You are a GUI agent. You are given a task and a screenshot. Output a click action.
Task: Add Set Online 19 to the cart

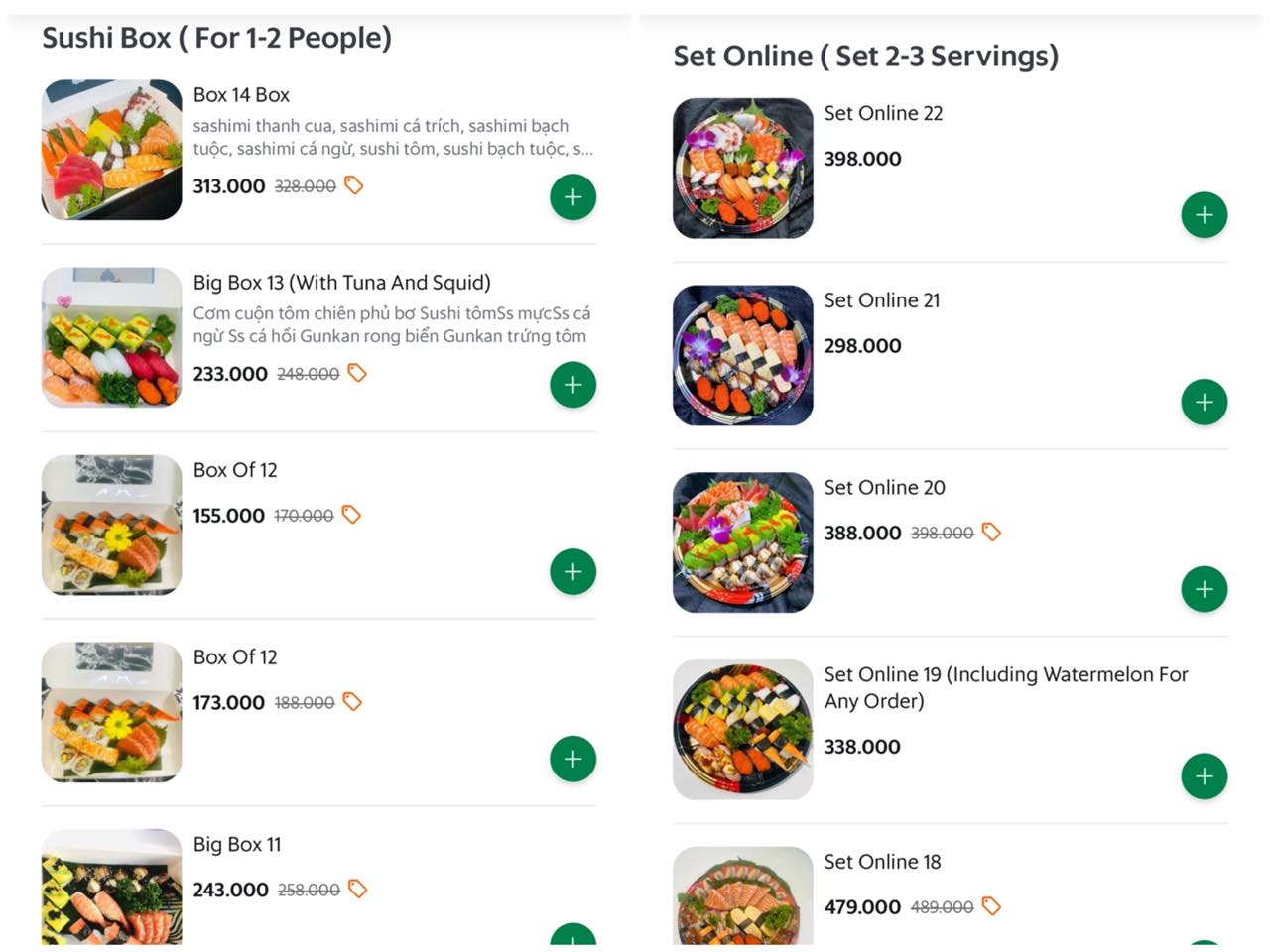tap(1205, 776)
